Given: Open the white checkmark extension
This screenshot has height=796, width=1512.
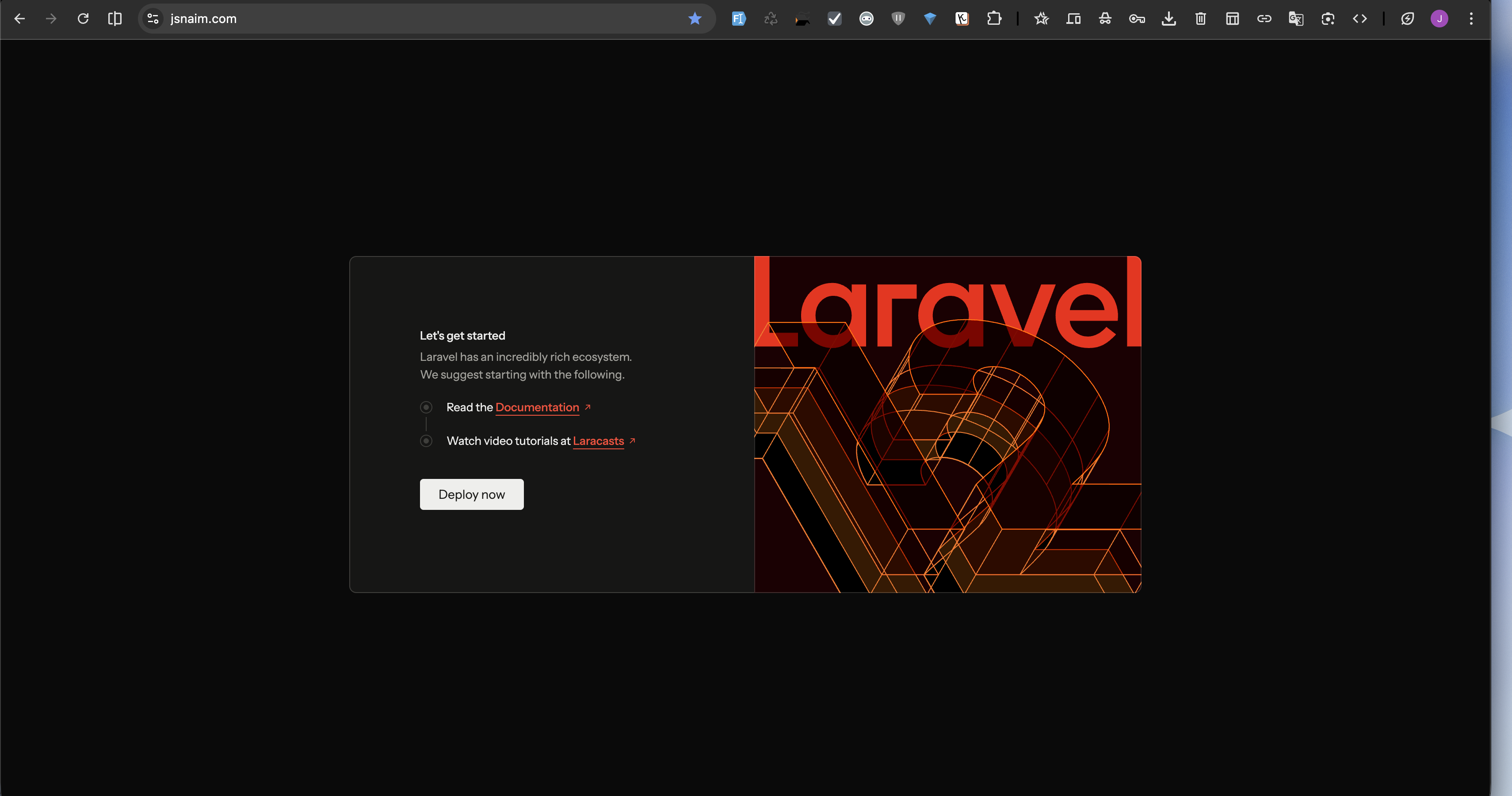Looking at the screenshot, I should 834,19.
